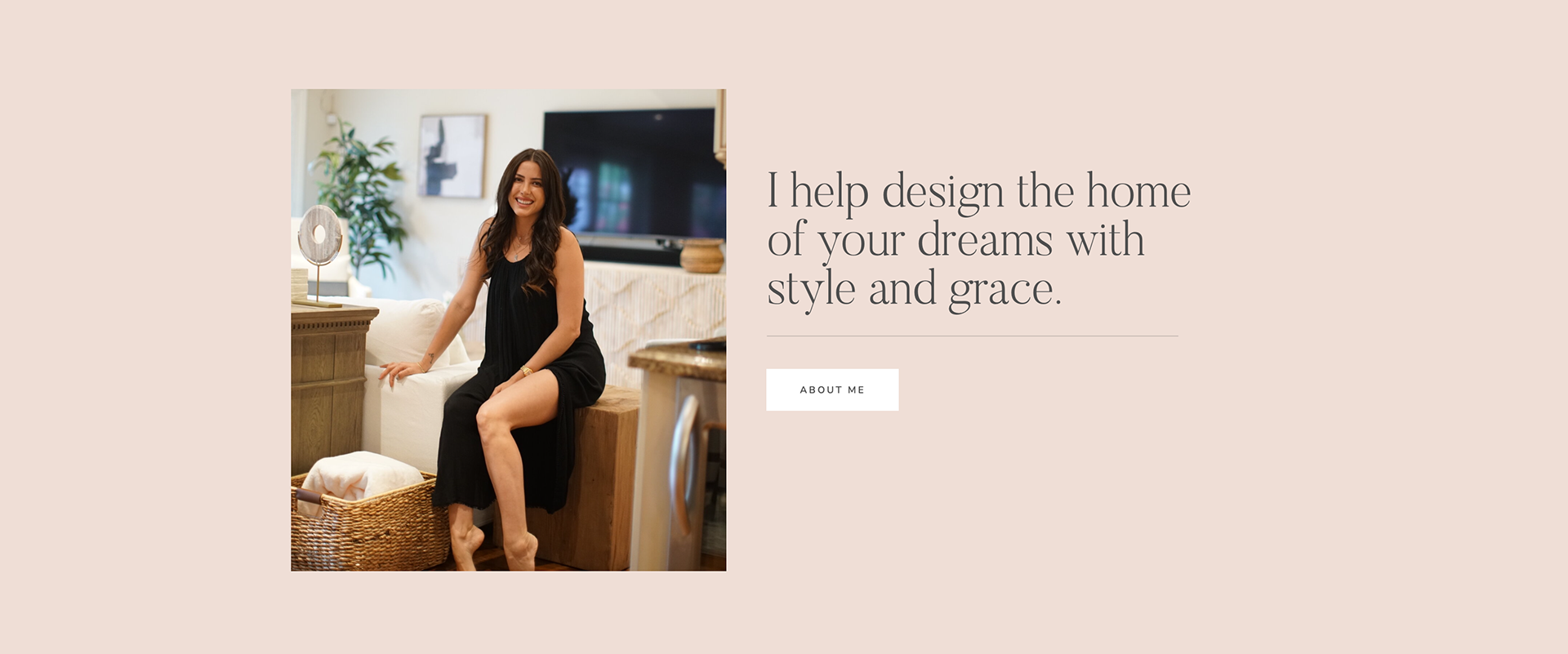The width and height of the screenshot is (1568, 654).
Task: Click the word "dreams" in the heading
Action: 985,240
